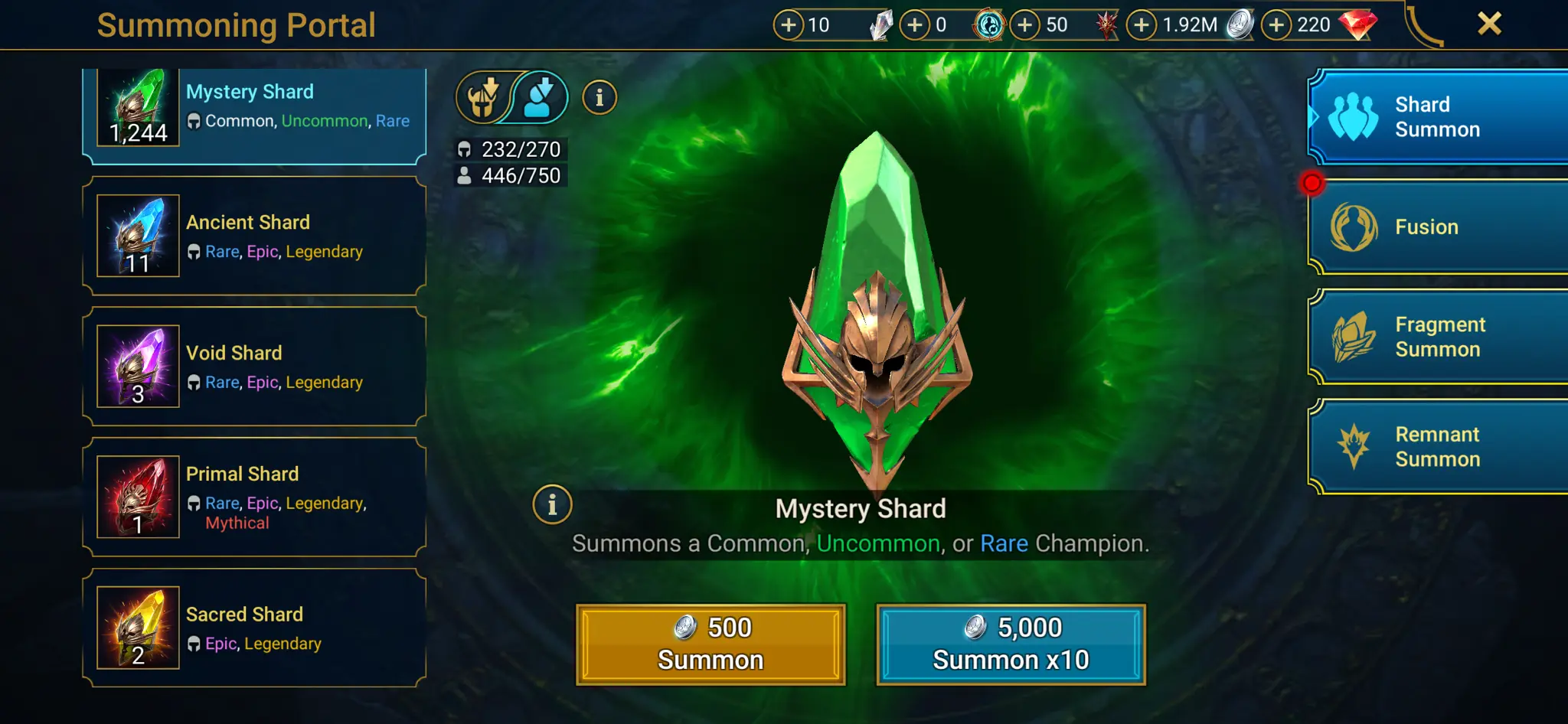Summon once for 500 silver
The width and height of the screenshot is (1568, 724).
pyautogui.click(x=710, y=644)
